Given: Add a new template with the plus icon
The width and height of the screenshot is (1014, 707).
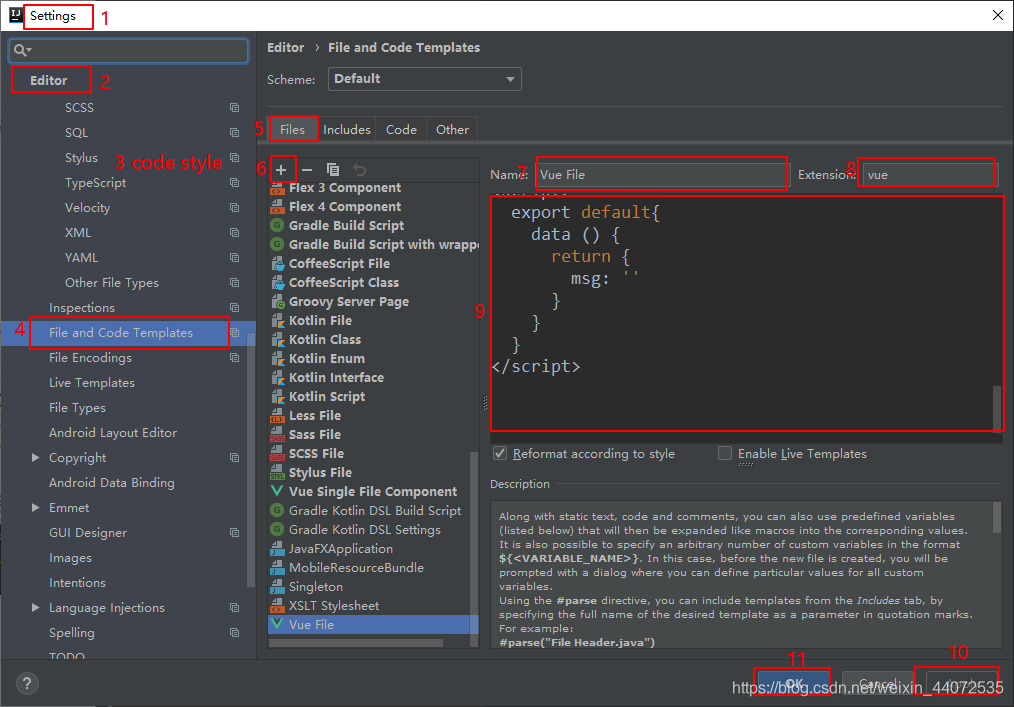Looking at the screenshot, I should click(281, 170).
